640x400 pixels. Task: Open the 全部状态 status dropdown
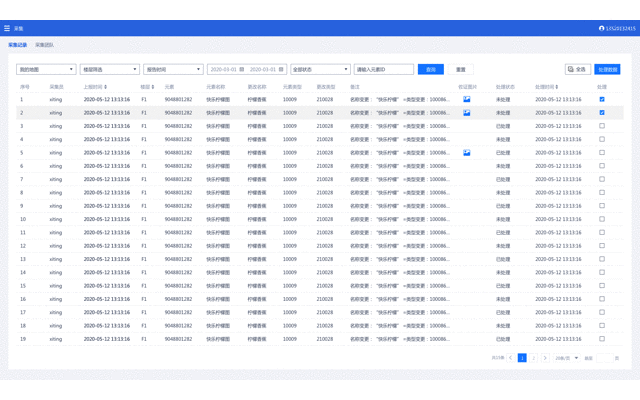tap(320, 70)
